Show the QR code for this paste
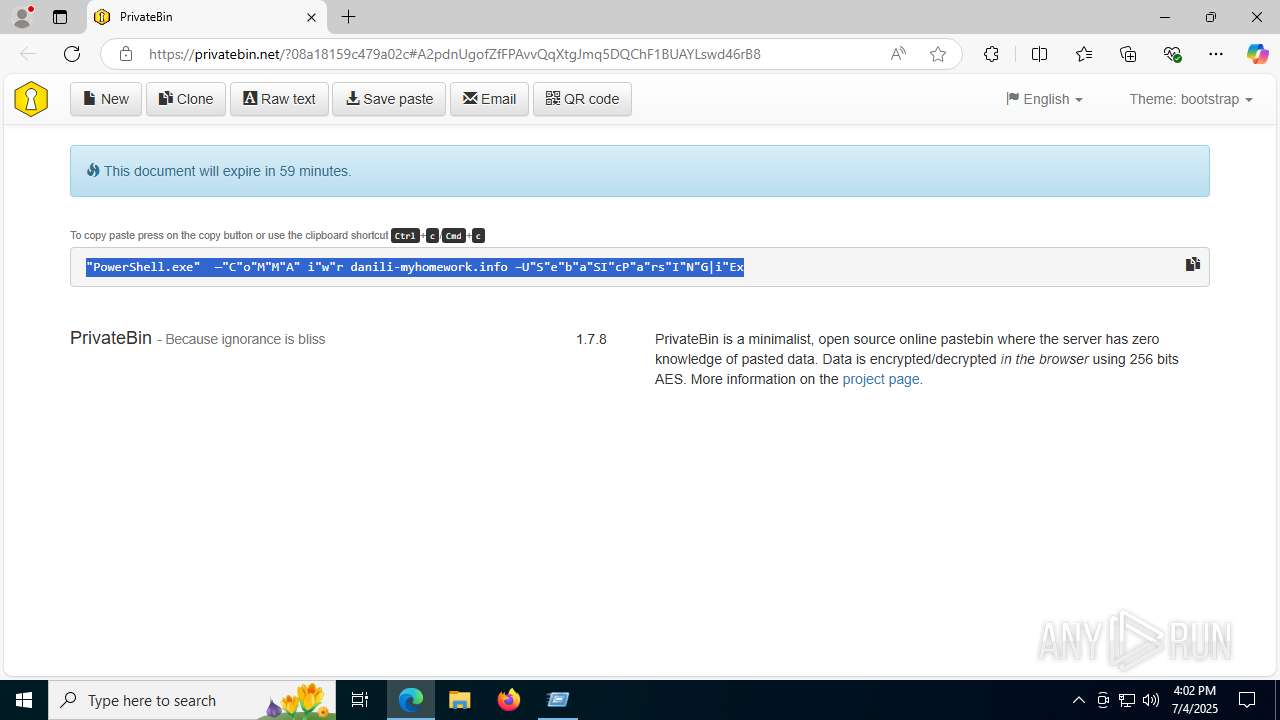 pyautogui.click(x=582, y=99)
